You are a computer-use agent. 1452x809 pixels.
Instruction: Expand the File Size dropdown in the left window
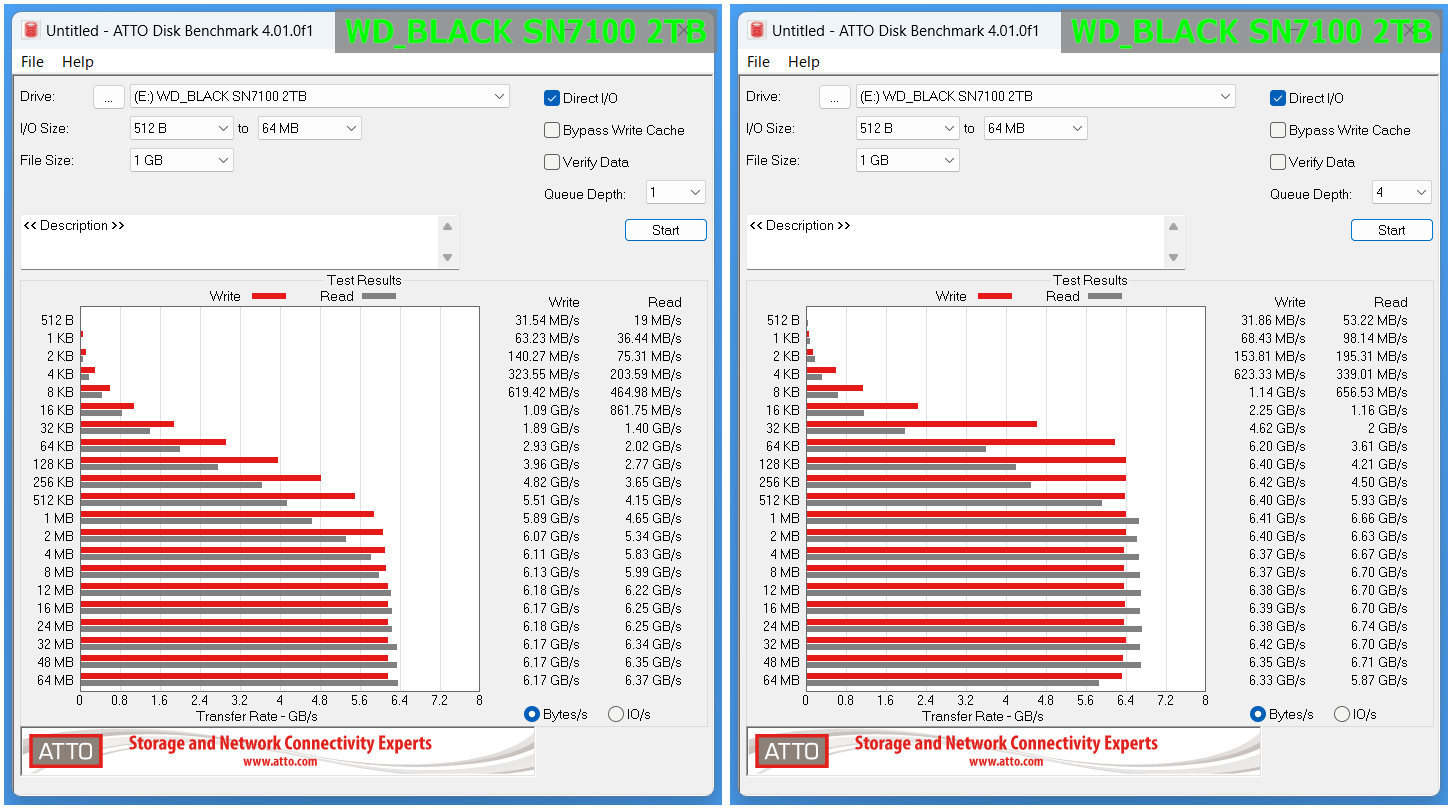click(181, 160)
